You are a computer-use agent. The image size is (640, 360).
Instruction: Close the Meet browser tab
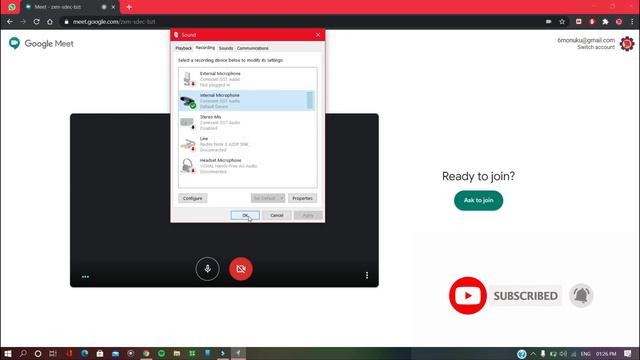click(x=113, y=7)
